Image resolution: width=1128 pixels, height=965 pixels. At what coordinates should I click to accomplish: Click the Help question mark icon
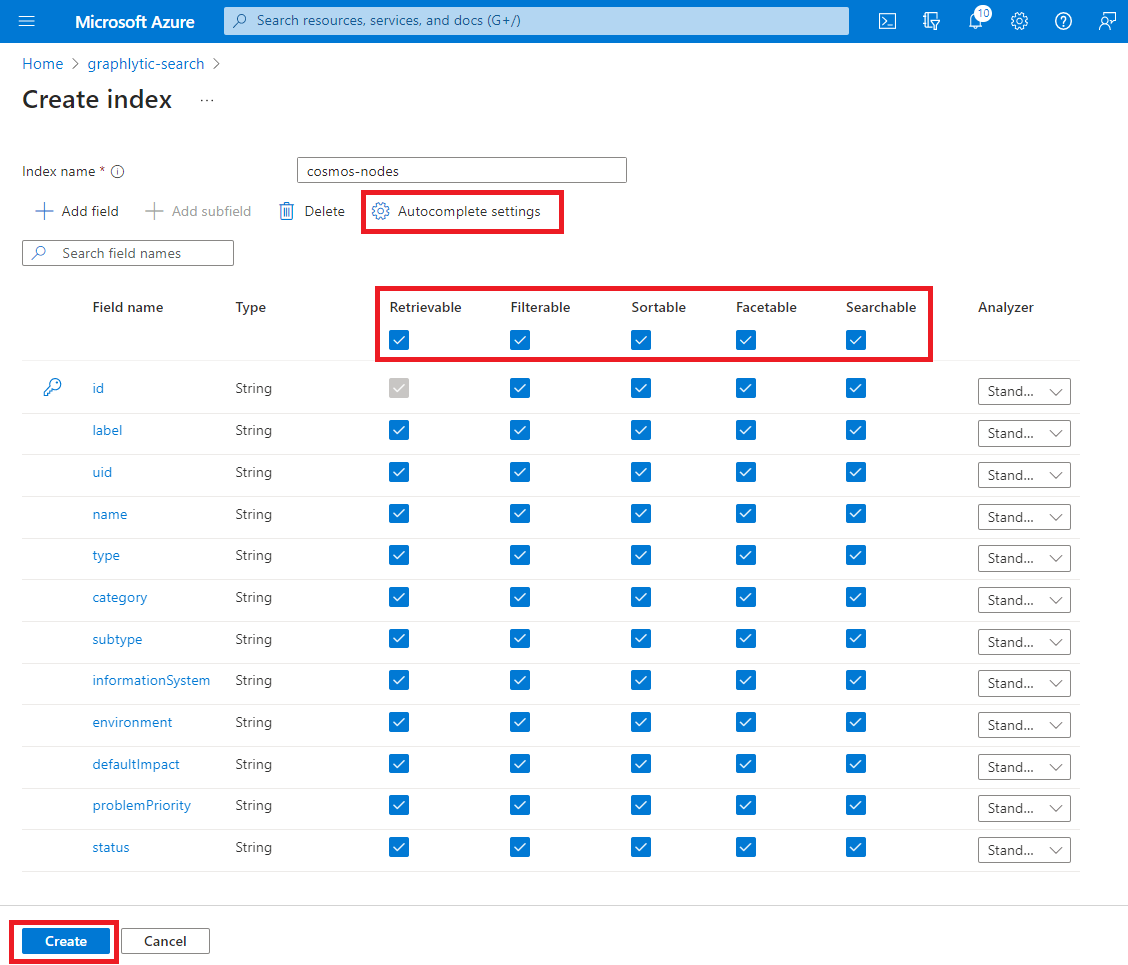1063,21
